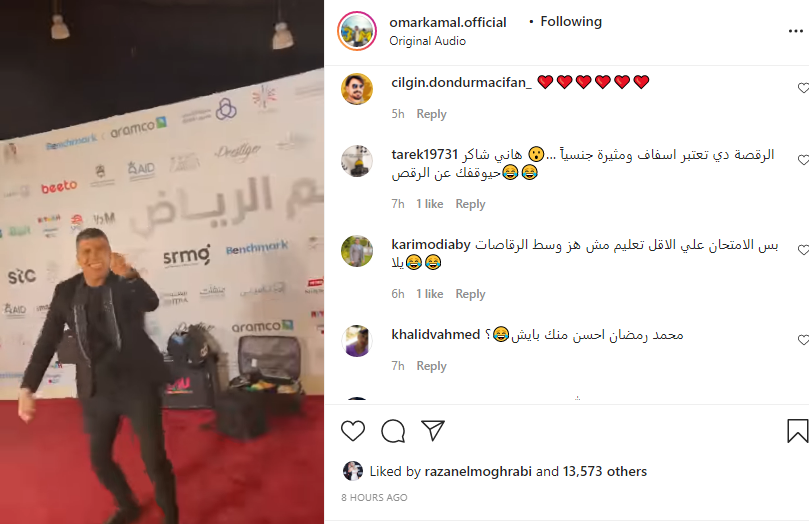
Task: Save the post with the bookmark icon
Action: [x=797, y=431]
